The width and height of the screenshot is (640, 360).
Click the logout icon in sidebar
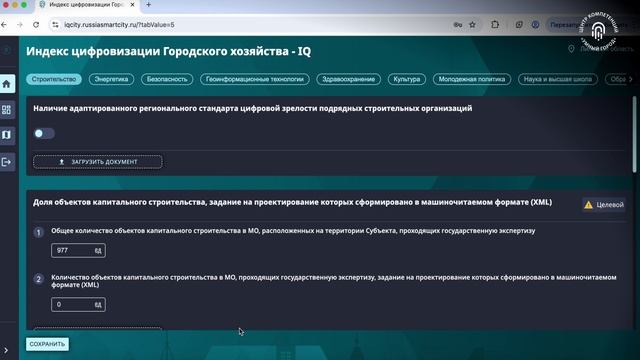click(x=7, y=162)
